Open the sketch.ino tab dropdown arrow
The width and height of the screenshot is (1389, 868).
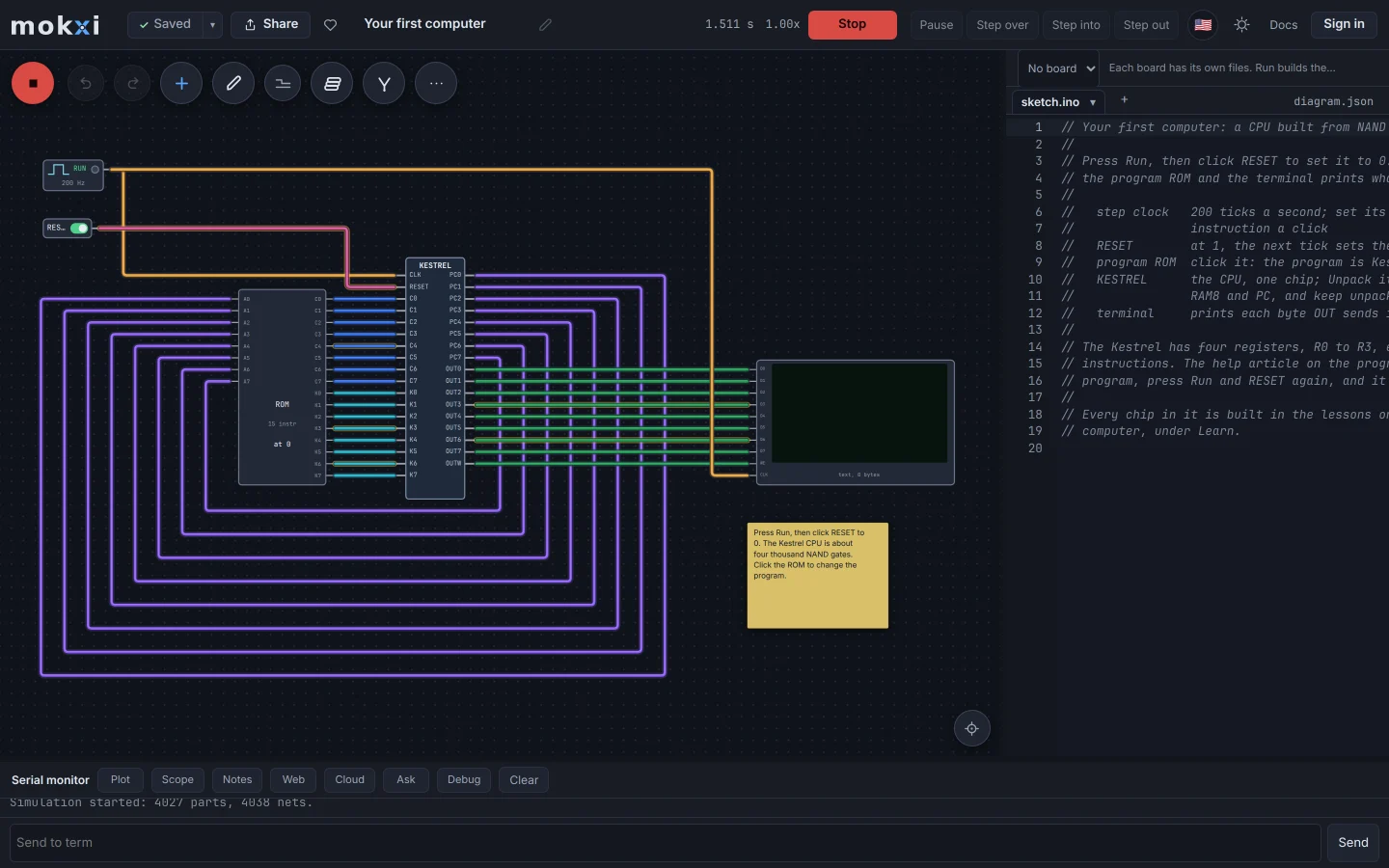(1093, 102)
